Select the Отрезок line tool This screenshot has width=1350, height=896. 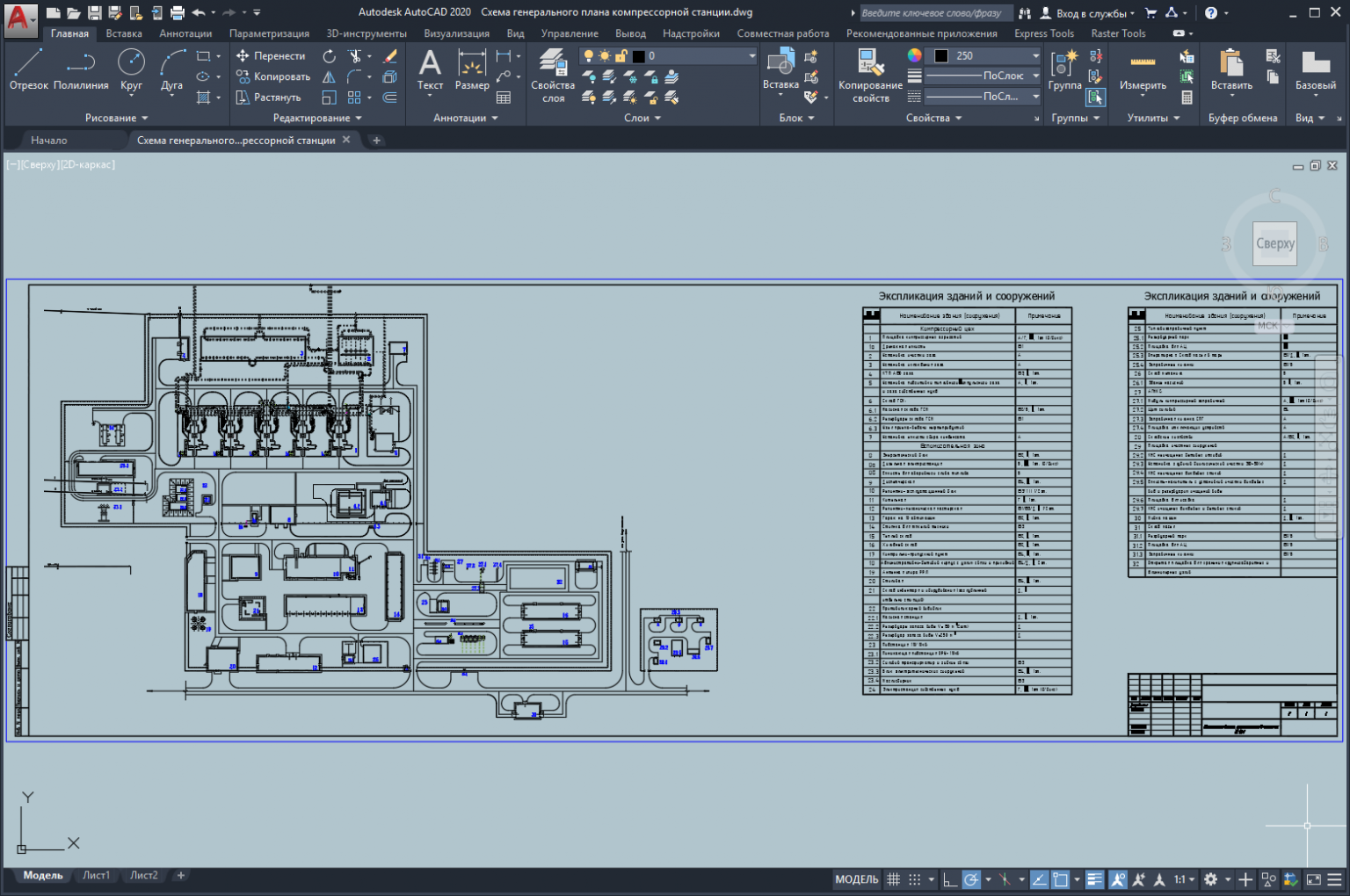pos(29,69)
